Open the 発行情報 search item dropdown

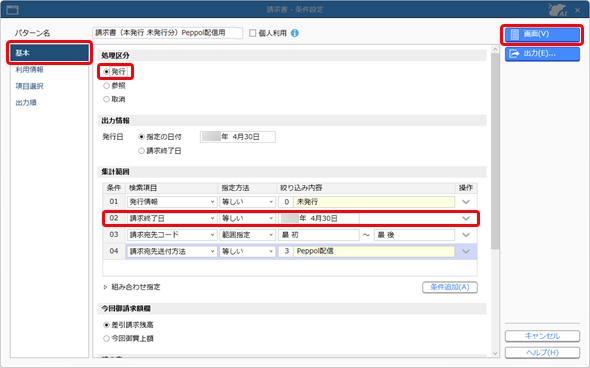point(172,202)
